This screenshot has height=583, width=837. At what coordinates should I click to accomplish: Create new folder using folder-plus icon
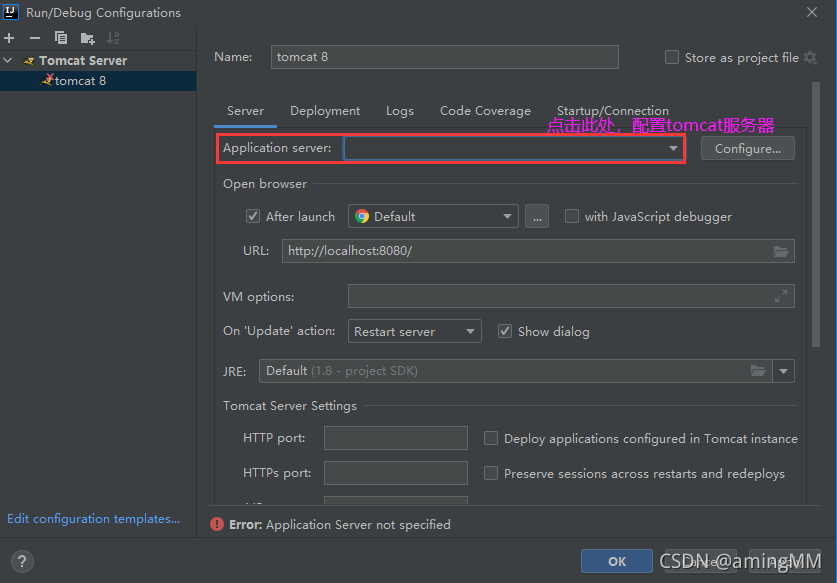coord(87,38)
